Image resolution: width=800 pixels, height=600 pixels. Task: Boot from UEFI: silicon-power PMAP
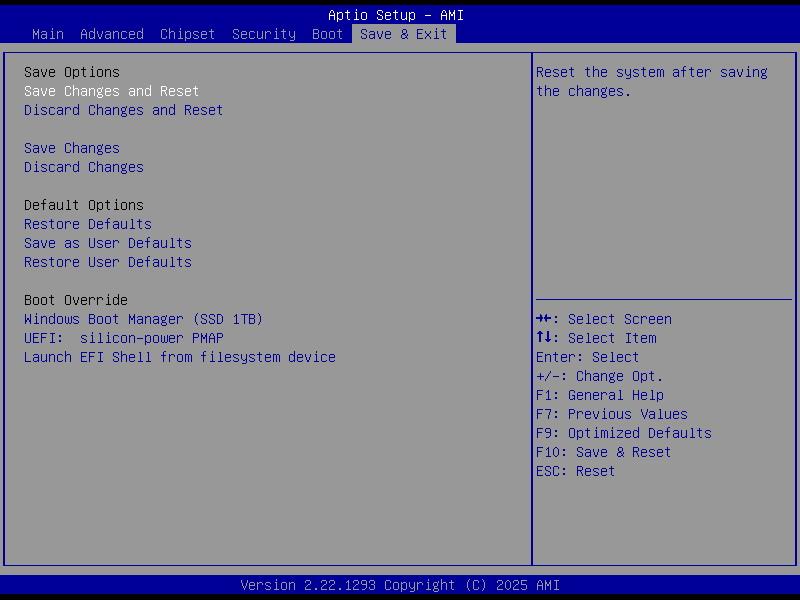pyautogui.click(x=123, y=338)
